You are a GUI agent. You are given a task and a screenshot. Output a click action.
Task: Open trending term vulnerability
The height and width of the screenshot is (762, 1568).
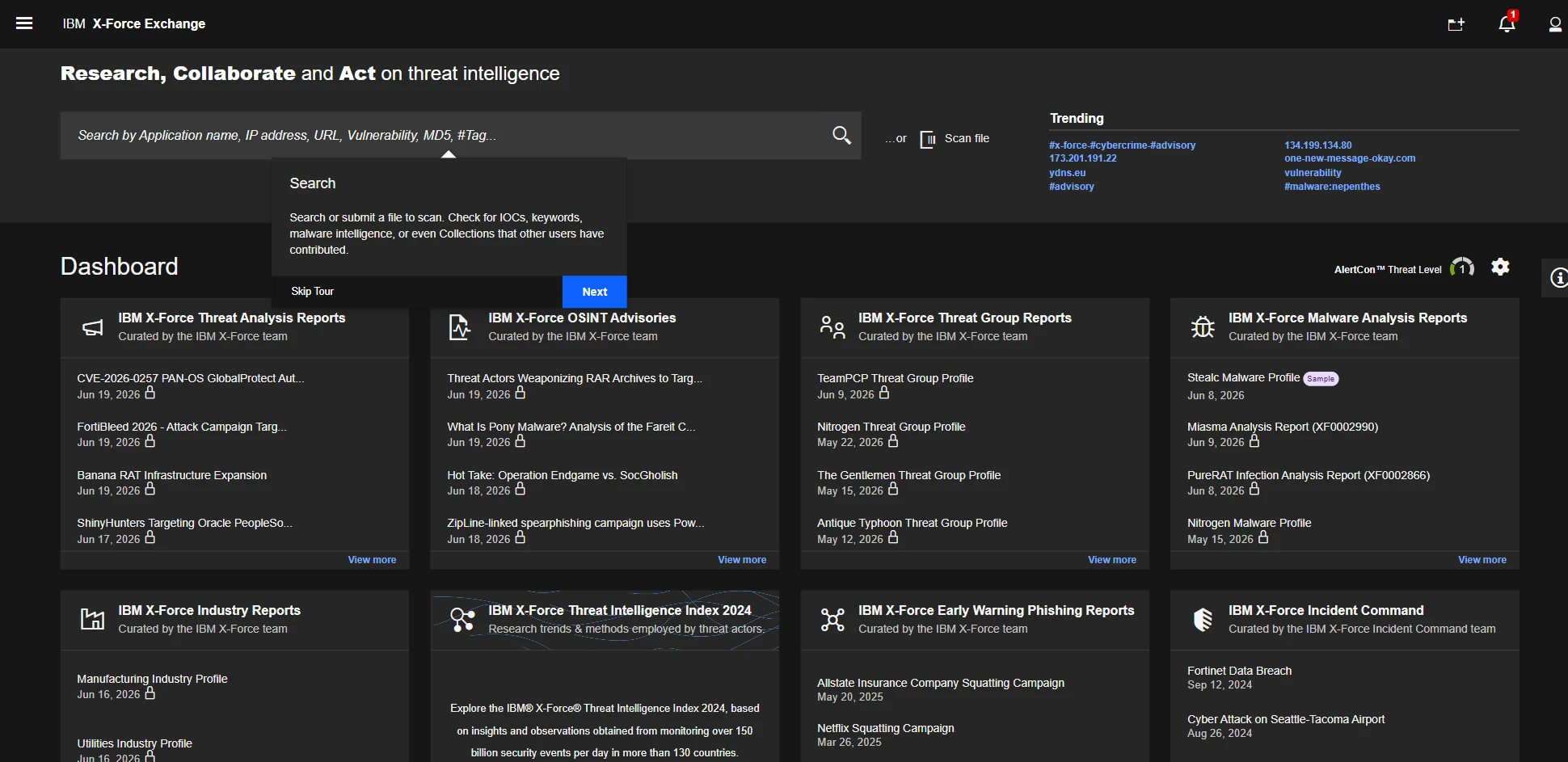tap(1313, 173)
